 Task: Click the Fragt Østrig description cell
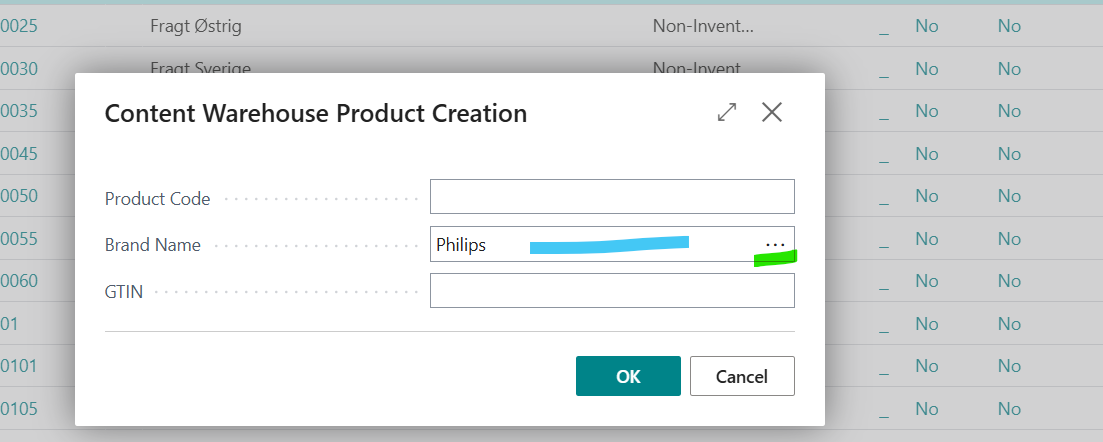[196, 26]
